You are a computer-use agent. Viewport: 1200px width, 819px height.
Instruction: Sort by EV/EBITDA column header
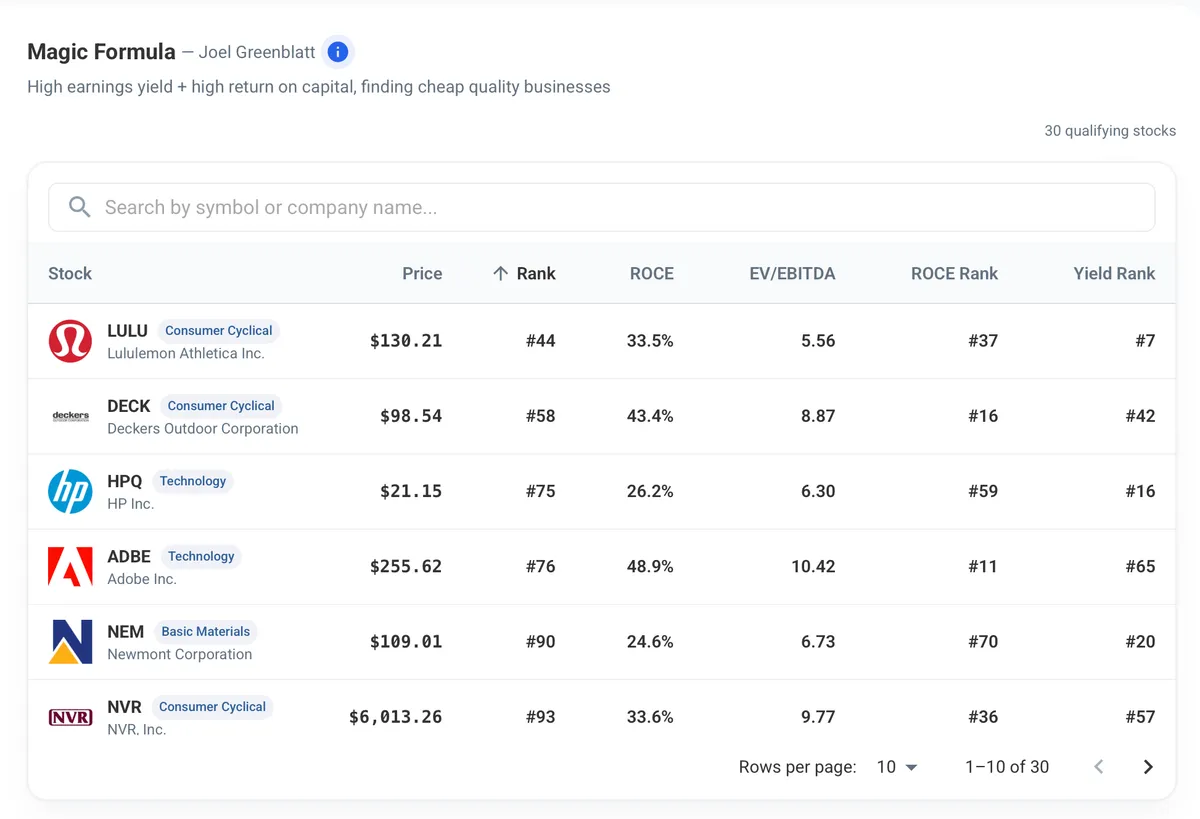[x=792, y=273]
